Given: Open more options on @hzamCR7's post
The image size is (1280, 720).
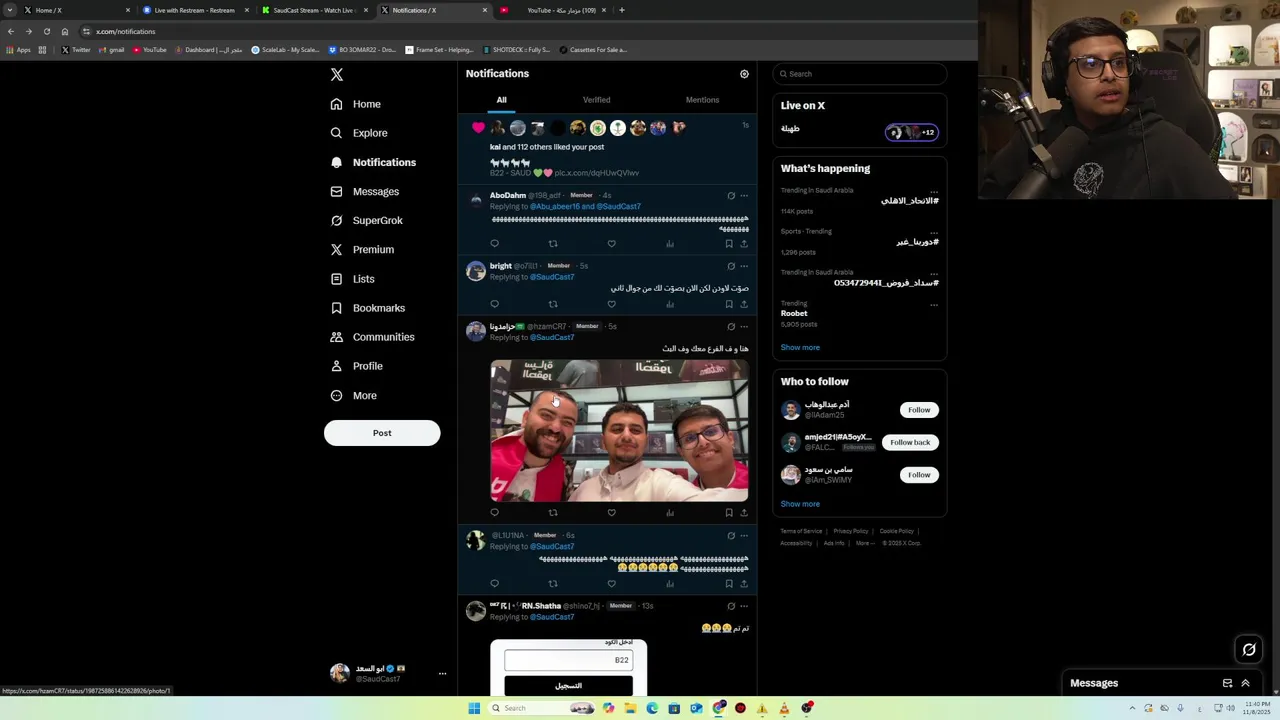Looking at the screenshot, I should [x=744, y=326].
